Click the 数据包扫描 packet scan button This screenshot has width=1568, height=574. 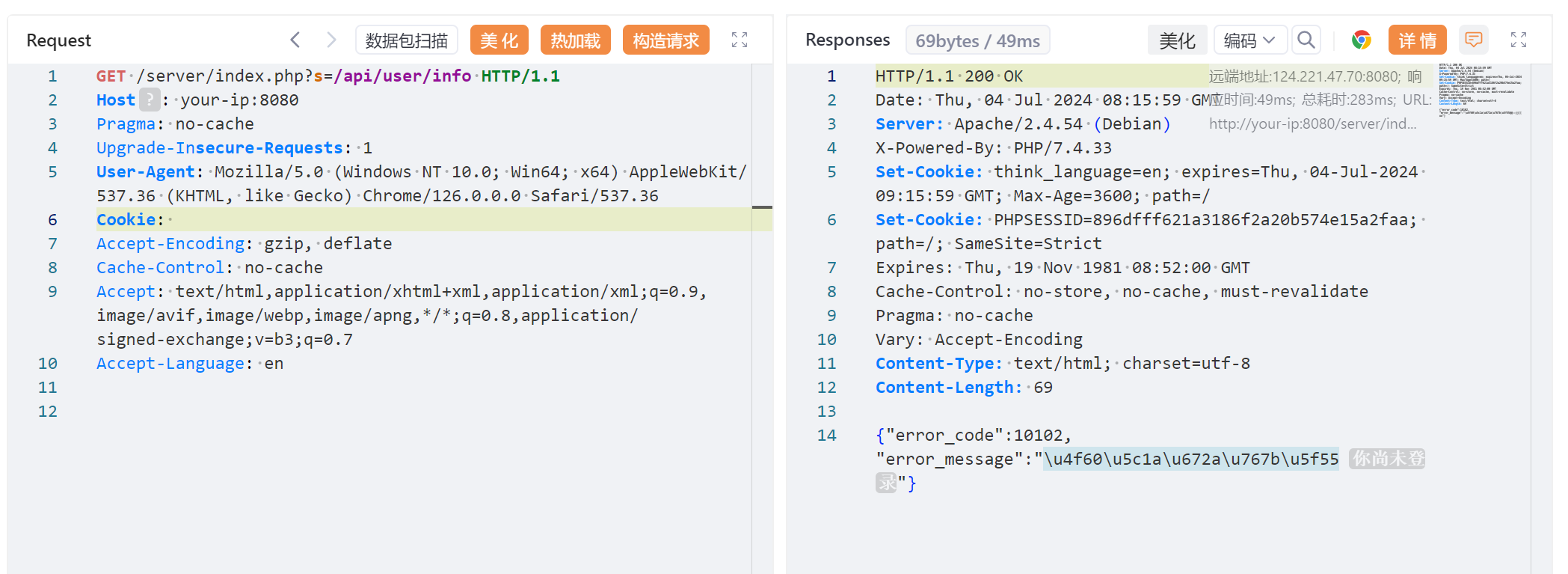click(406, 40)
